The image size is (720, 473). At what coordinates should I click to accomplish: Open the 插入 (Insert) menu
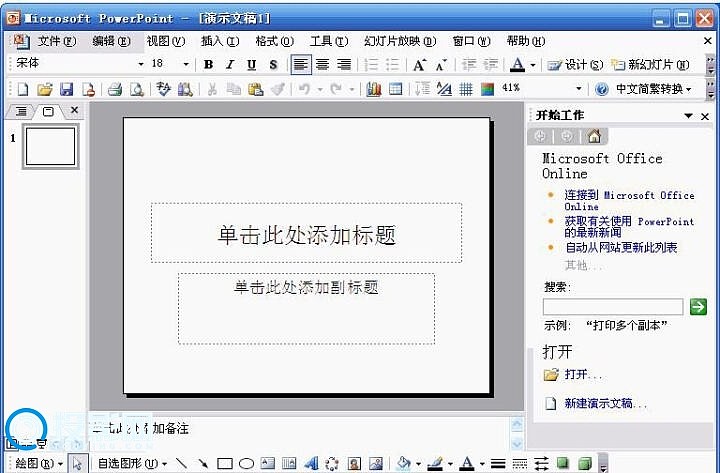pos(219,41)
